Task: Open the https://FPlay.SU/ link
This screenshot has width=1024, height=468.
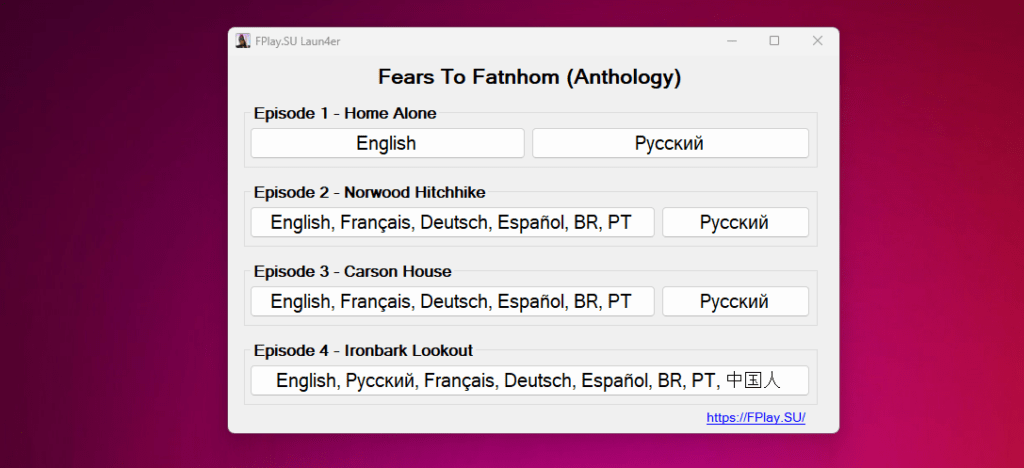Action: (755, 418)
